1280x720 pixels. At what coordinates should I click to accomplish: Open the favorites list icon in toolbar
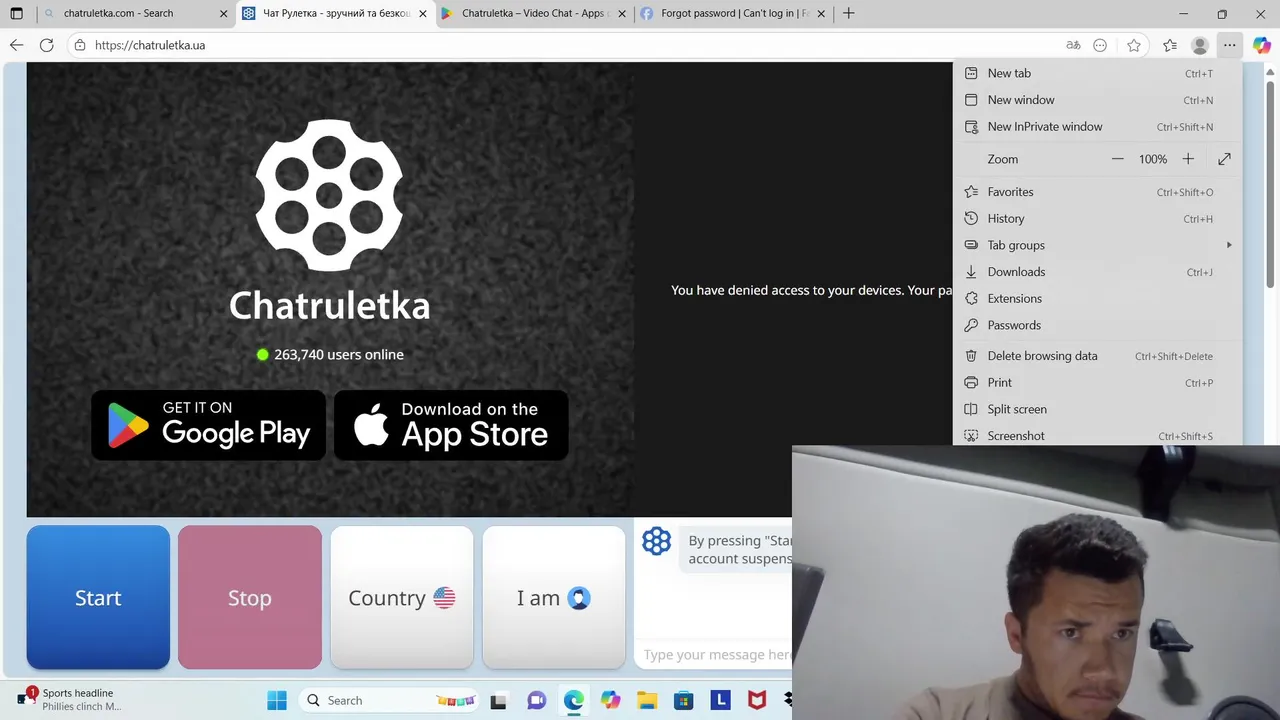point(1170,45)
